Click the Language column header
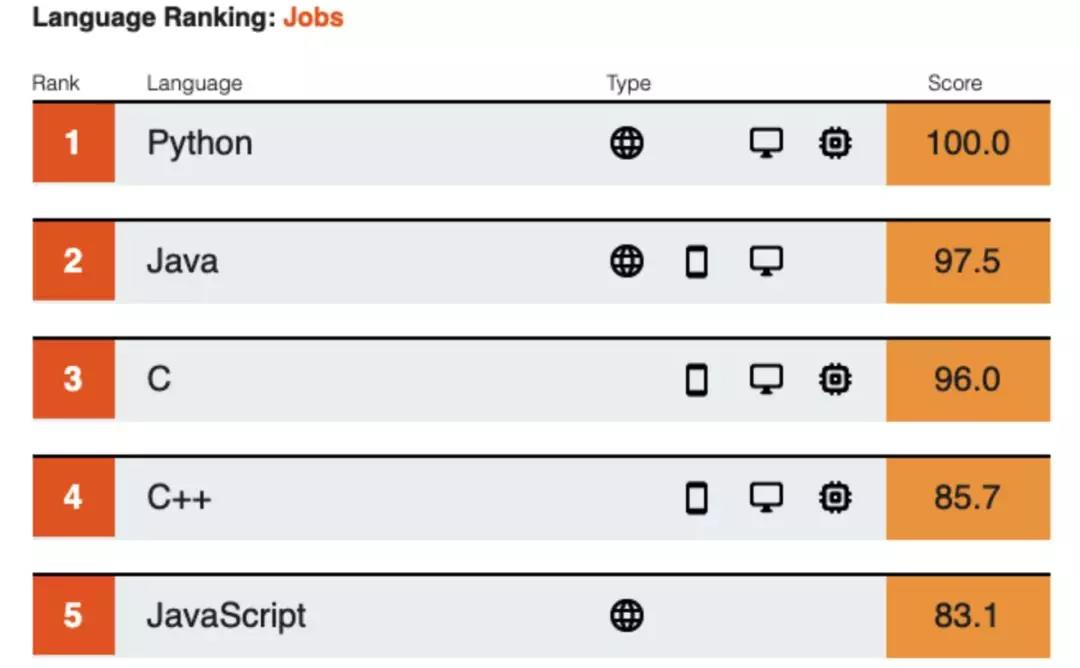The width and height of the screenshot is (1080, 668). click(x=194, y=83)
